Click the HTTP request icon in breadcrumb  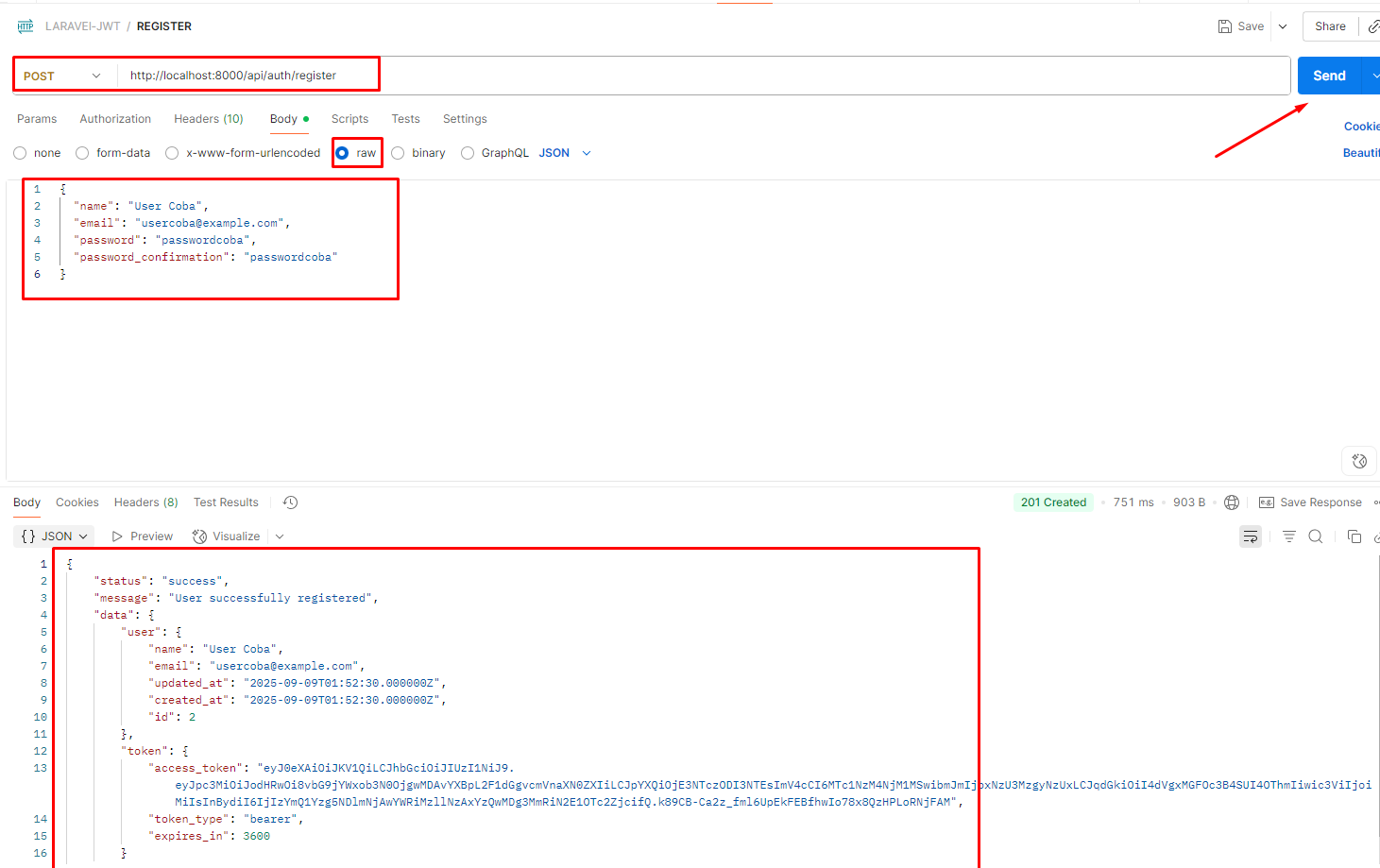point(26,26)
